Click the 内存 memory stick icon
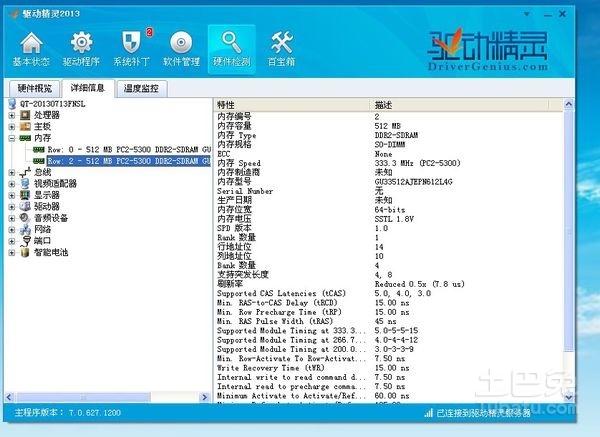This screenshot has width=600, height=437. [x=25, y=138]
